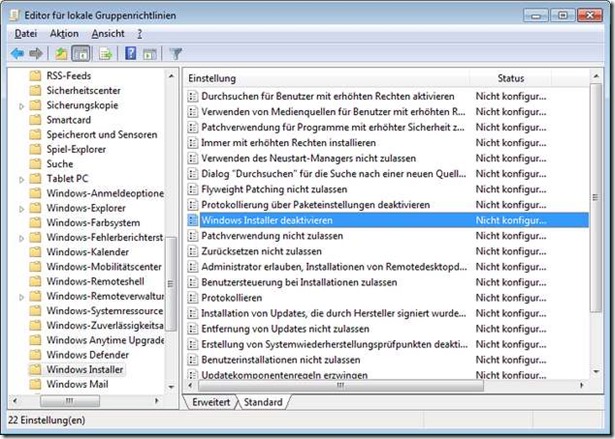Expand the Windows-Fehlerberichterstattung tree node
The width and height of the screenshot is (615, 439).
point(22,238)
